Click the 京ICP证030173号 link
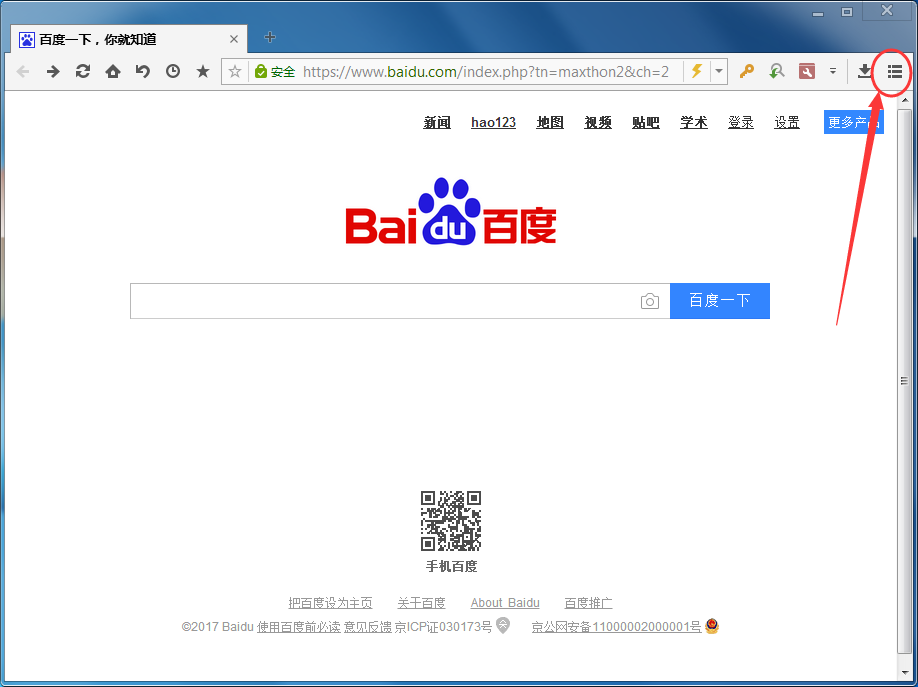 (443, 627)
